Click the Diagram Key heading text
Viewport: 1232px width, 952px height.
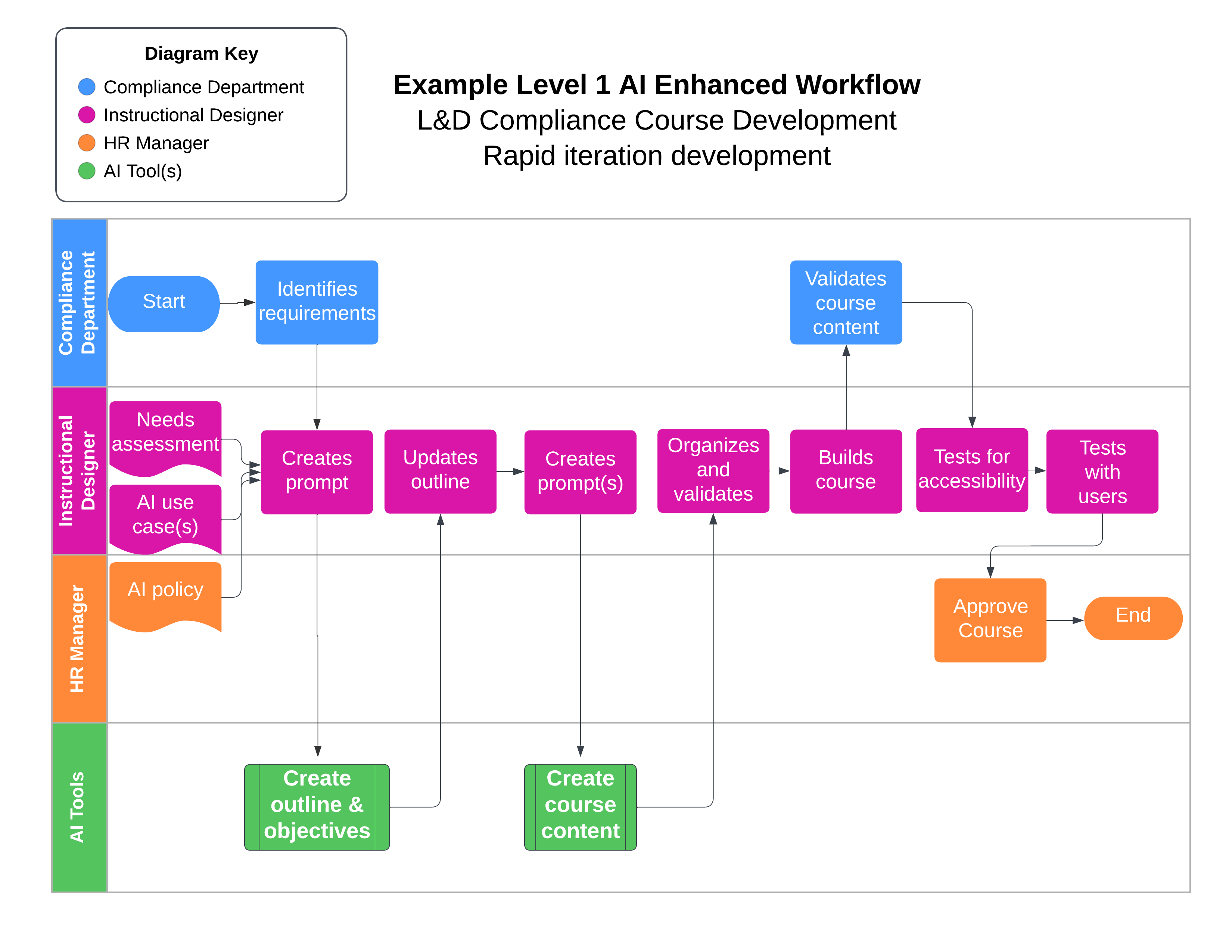pos(201,54)
